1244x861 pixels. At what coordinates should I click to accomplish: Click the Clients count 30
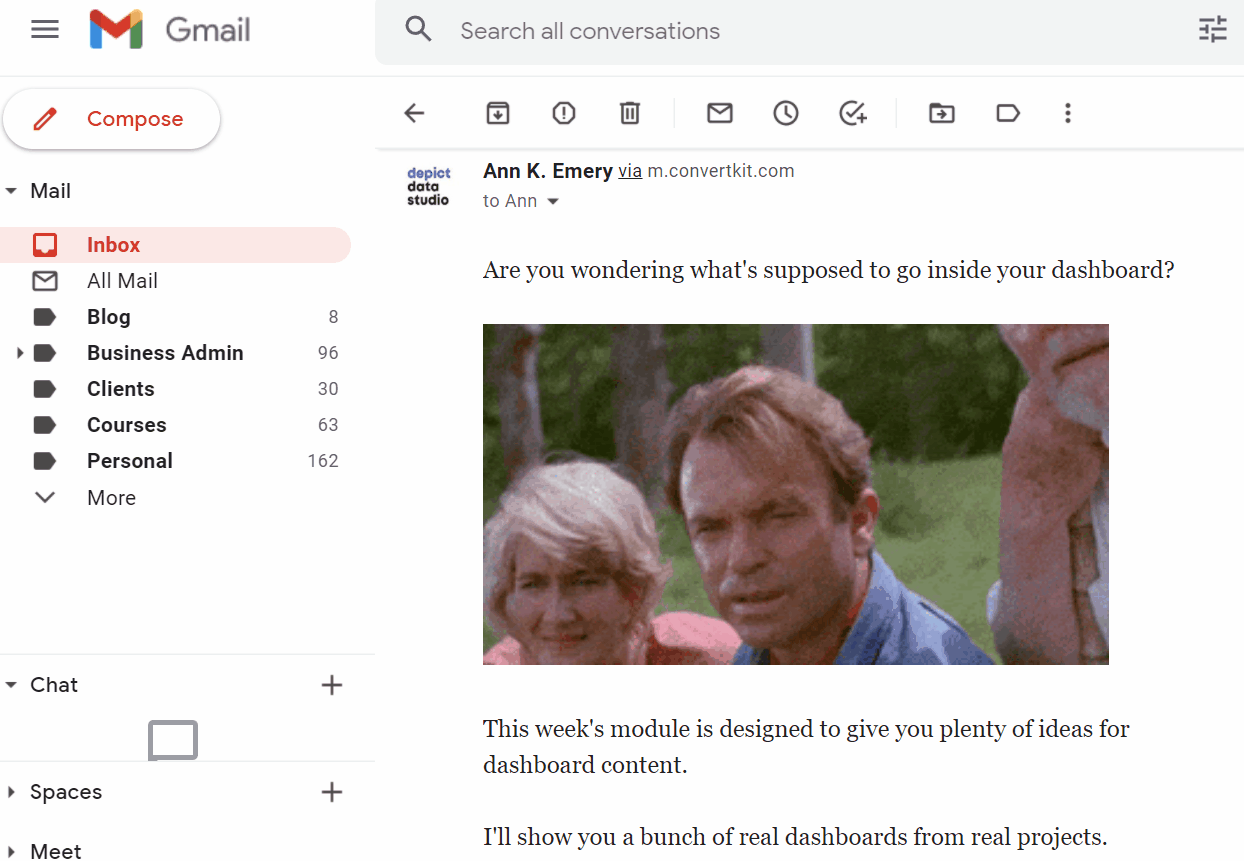[x=328, y=389]
